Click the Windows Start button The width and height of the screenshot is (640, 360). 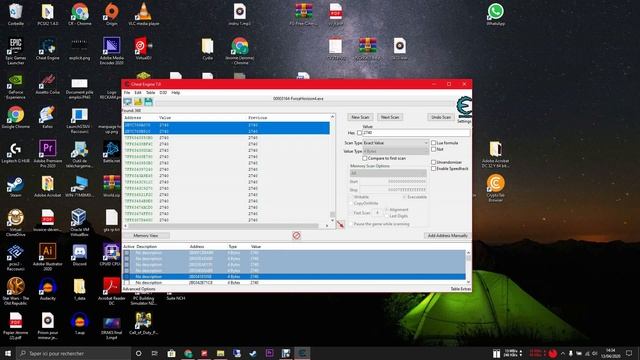tap(7, 353)
